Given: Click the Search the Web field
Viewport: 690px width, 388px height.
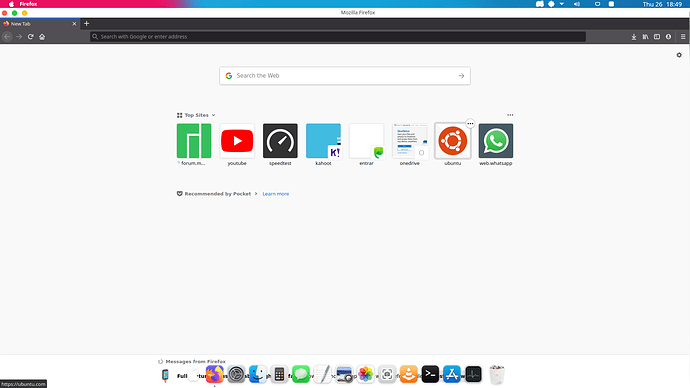Looking at the screenshot, I should coord(345,76).
